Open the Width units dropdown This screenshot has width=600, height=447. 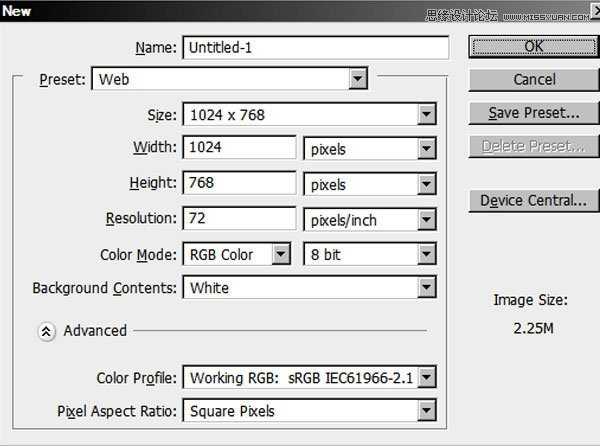tap(370, 148)
